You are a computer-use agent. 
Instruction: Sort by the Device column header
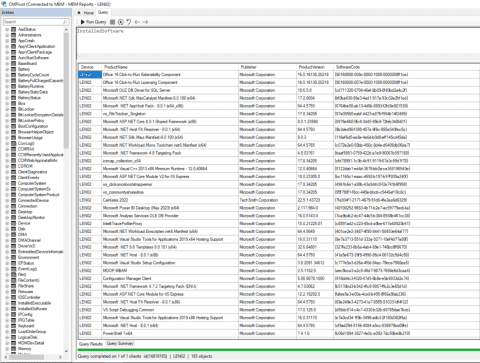tap(90, 67)
